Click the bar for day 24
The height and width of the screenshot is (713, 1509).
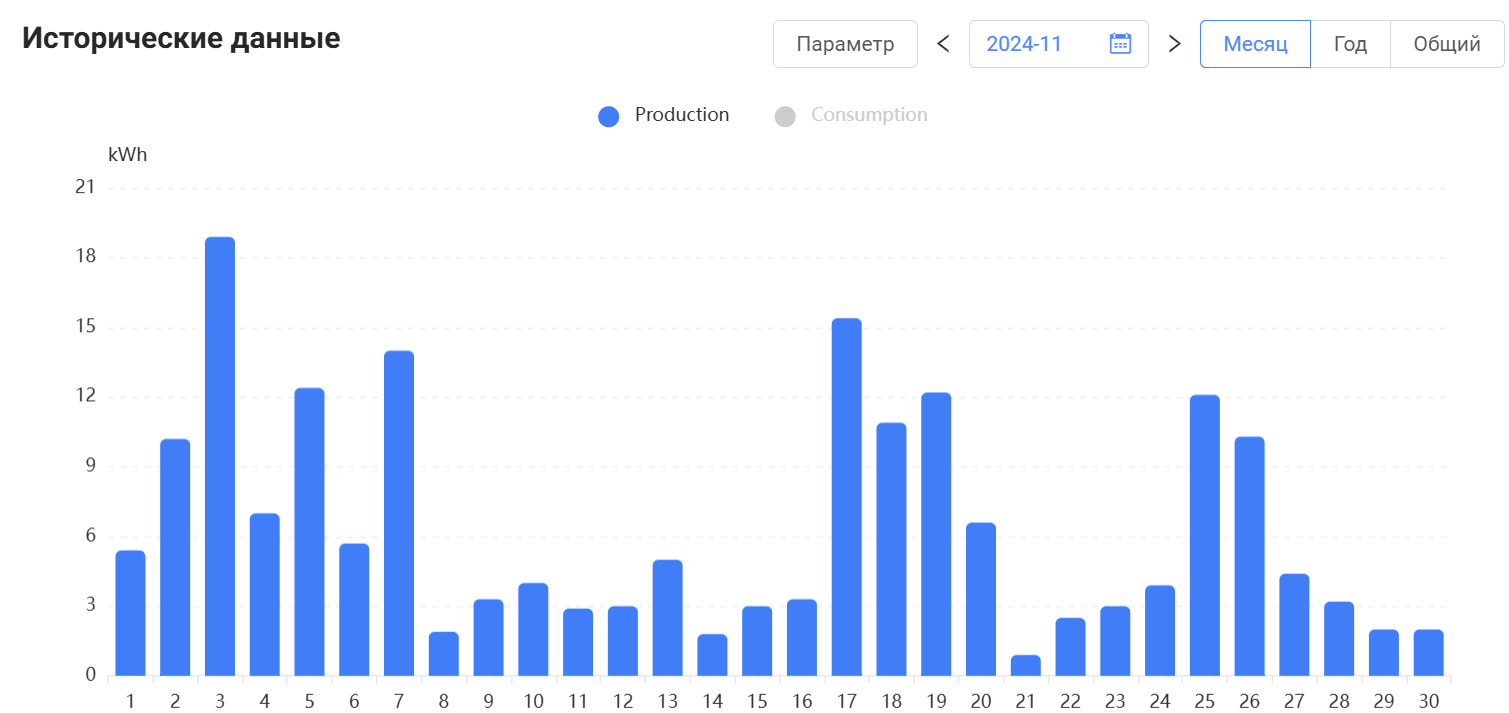[x=1160, y=630]
